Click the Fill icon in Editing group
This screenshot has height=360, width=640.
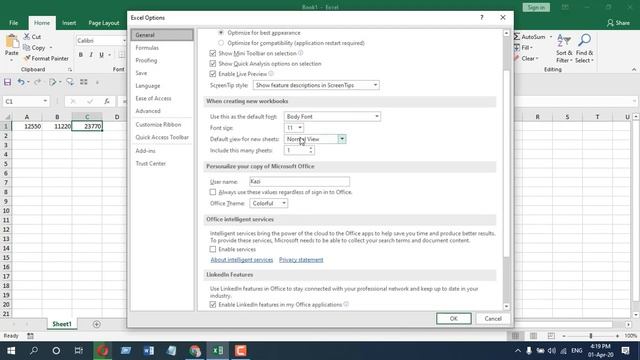pos(517,47)
